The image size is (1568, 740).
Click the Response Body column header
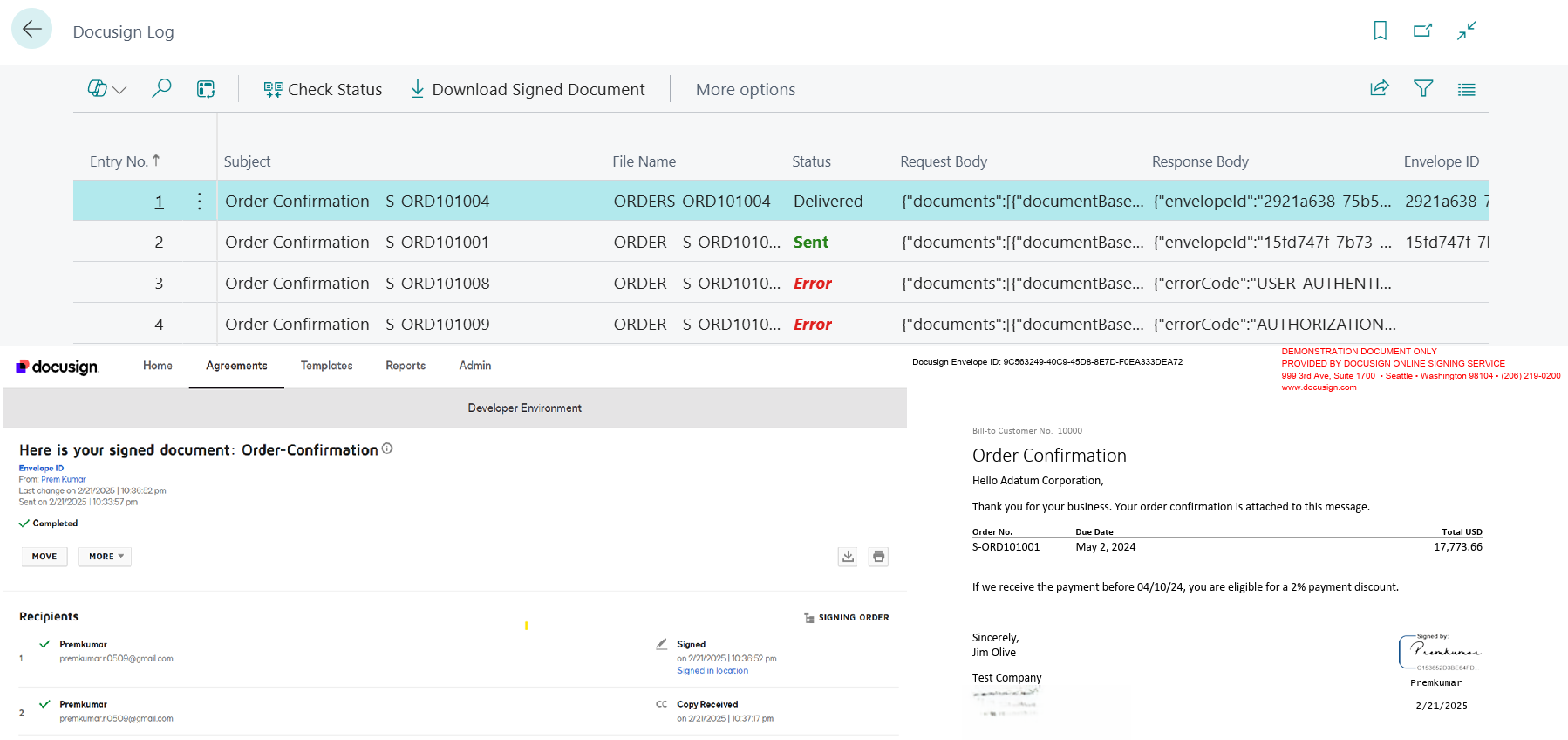click(1200, 161)
